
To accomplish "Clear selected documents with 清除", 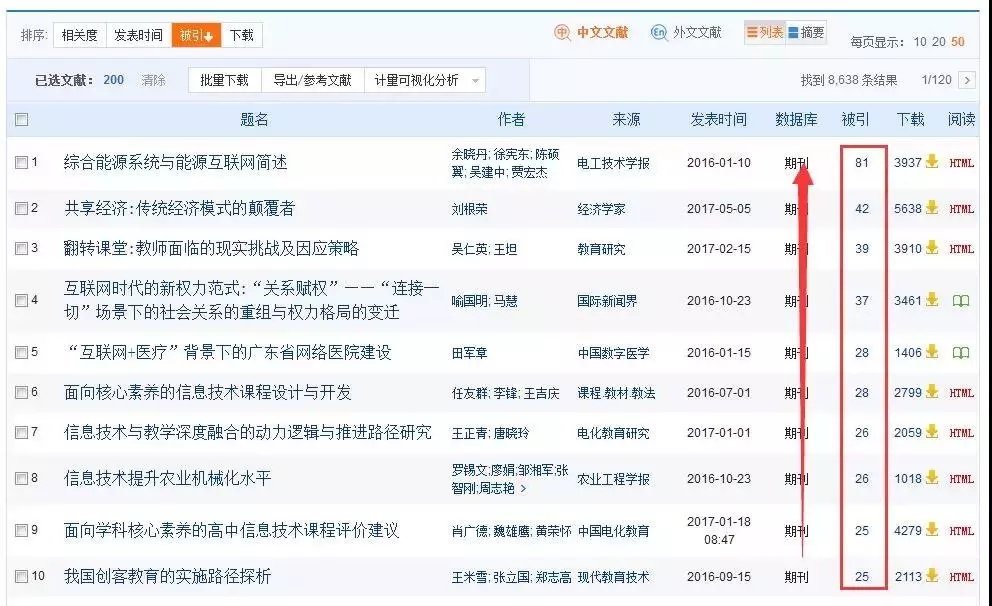I will click(153, 80).
